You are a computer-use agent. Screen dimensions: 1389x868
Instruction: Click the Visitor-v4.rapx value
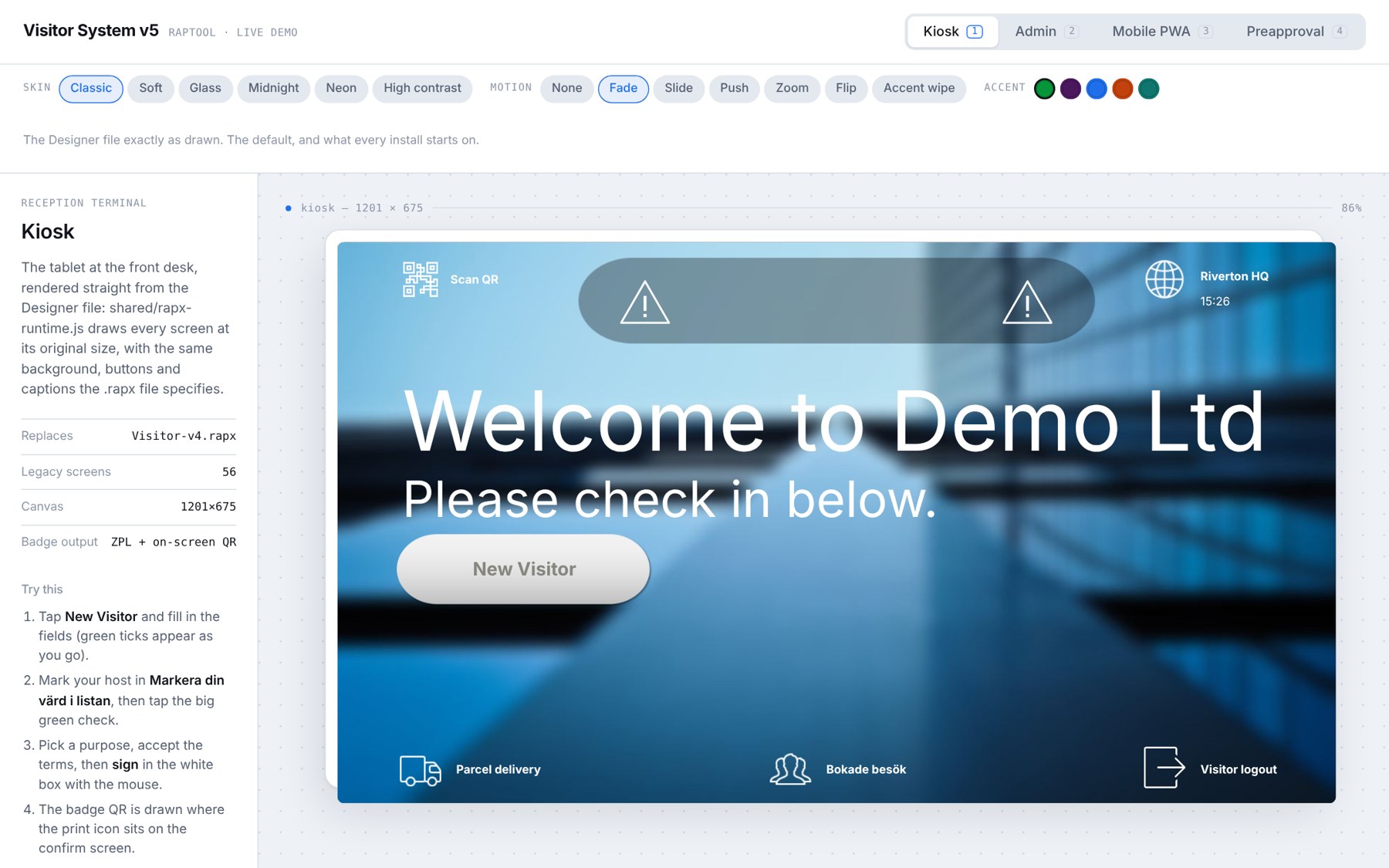[184, 436]
